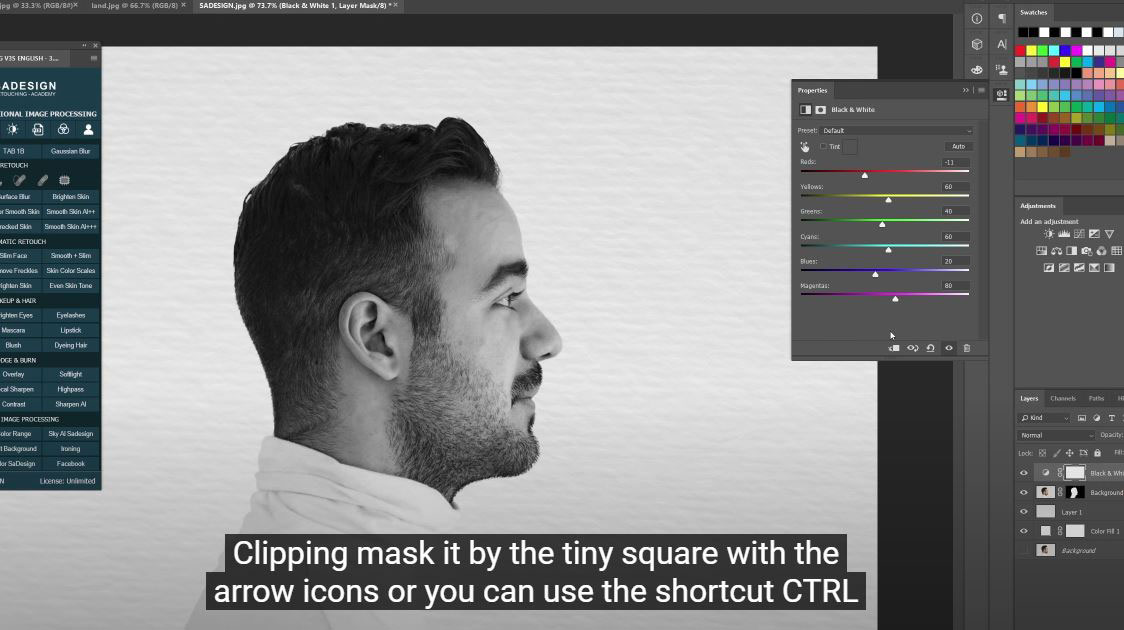Click the Black & White adjustment icon in the Properties header
Screen dimensions: 1124x630
tap(806, 110)
